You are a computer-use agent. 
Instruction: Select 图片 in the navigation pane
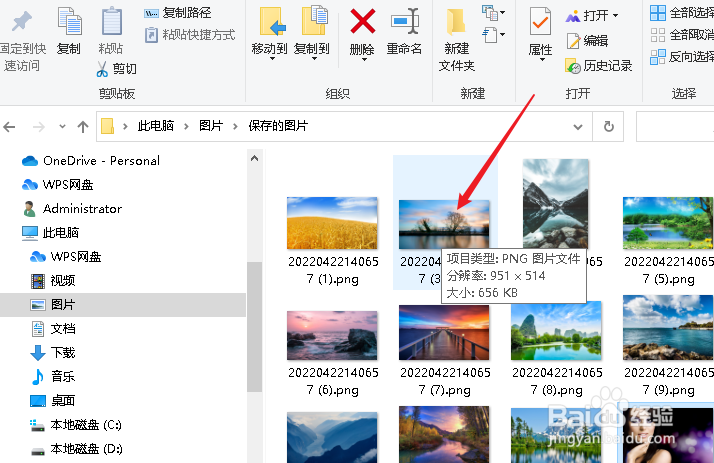tap(123, 305)
